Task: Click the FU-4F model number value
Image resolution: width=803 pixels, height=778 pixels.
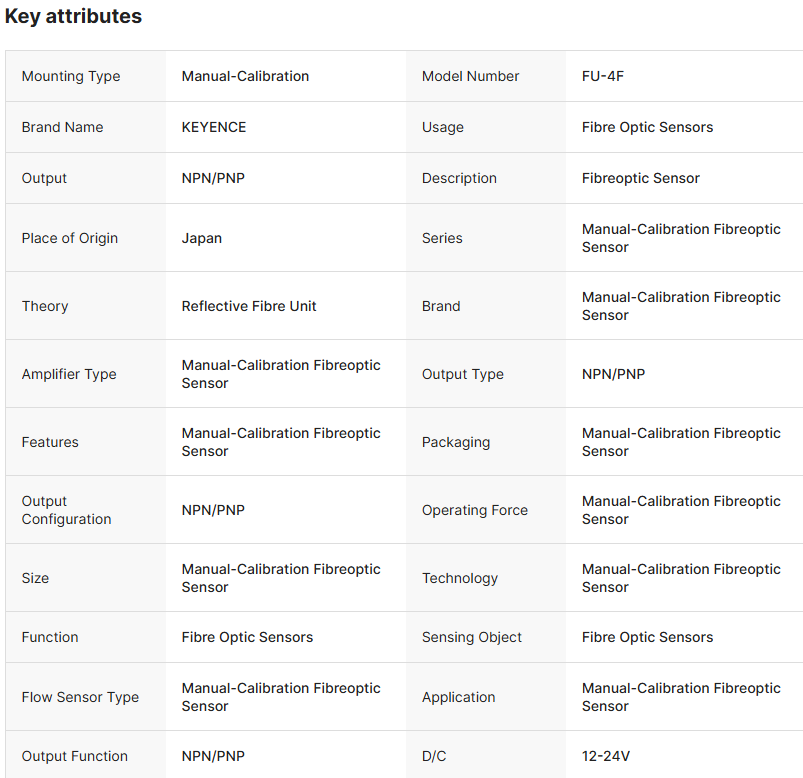Action: [x=603, y=76]
